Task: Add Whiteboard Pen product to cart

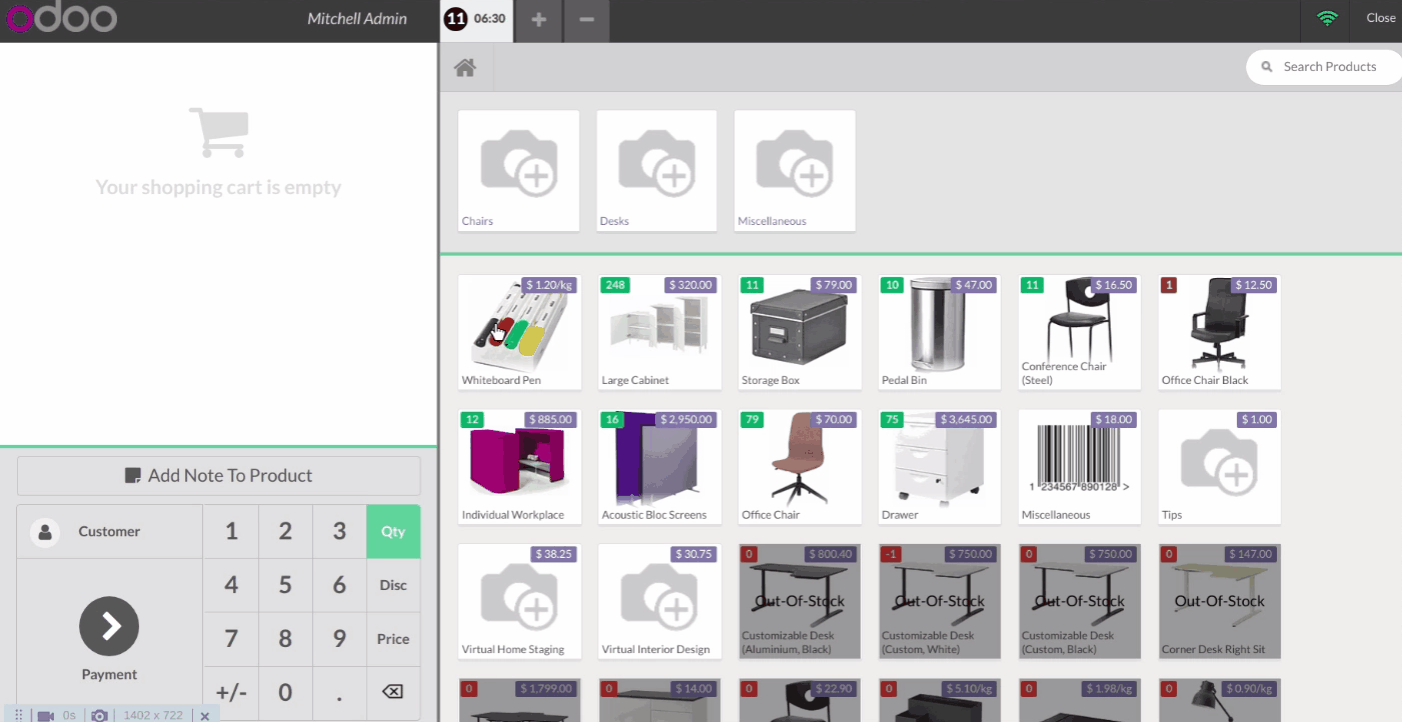Action: 519,332
